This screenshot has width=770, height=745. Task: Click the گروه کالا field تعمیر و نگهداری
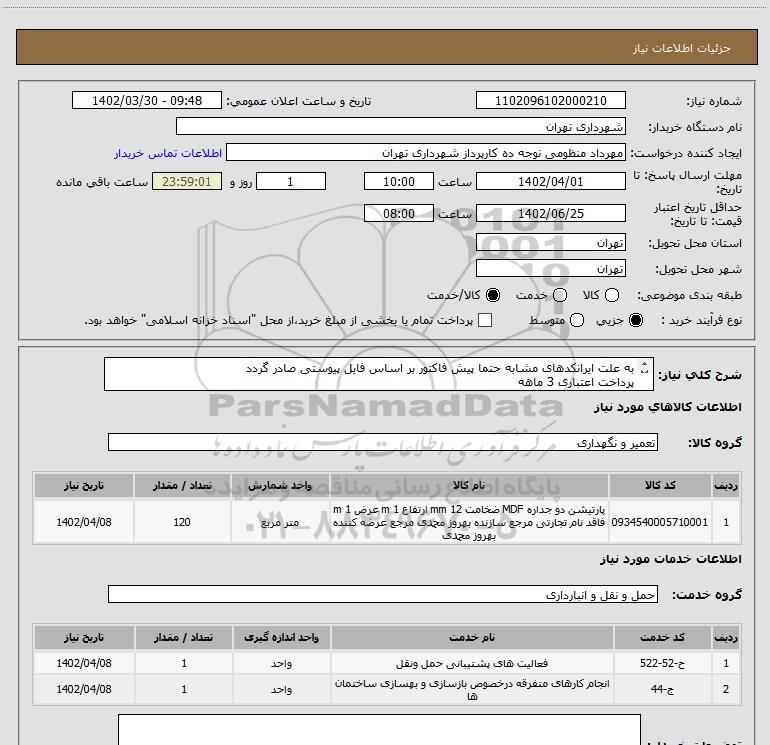[383, 442]
